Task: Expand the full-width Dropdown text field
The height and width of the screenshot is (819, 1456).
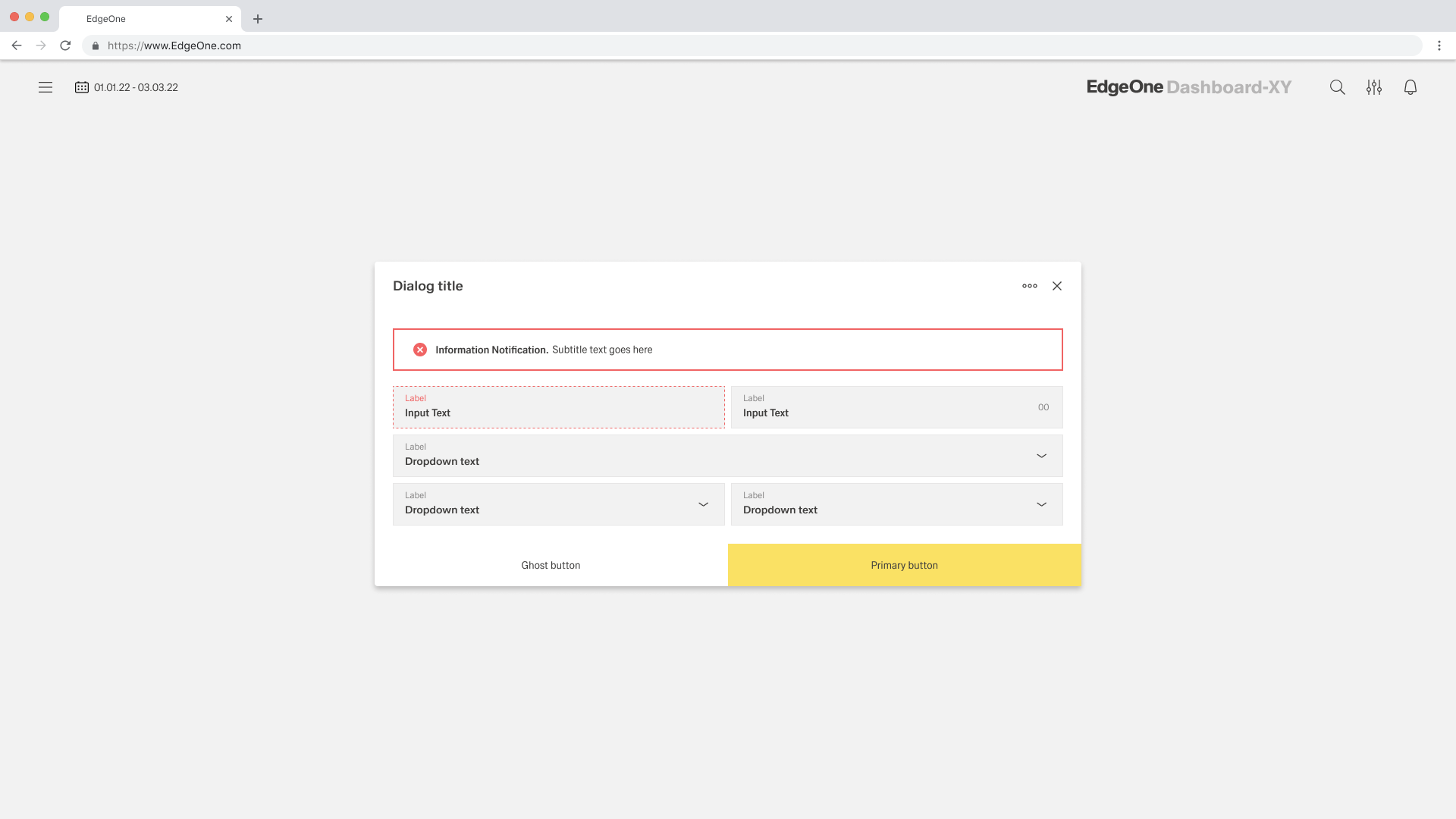Action: 727,456
